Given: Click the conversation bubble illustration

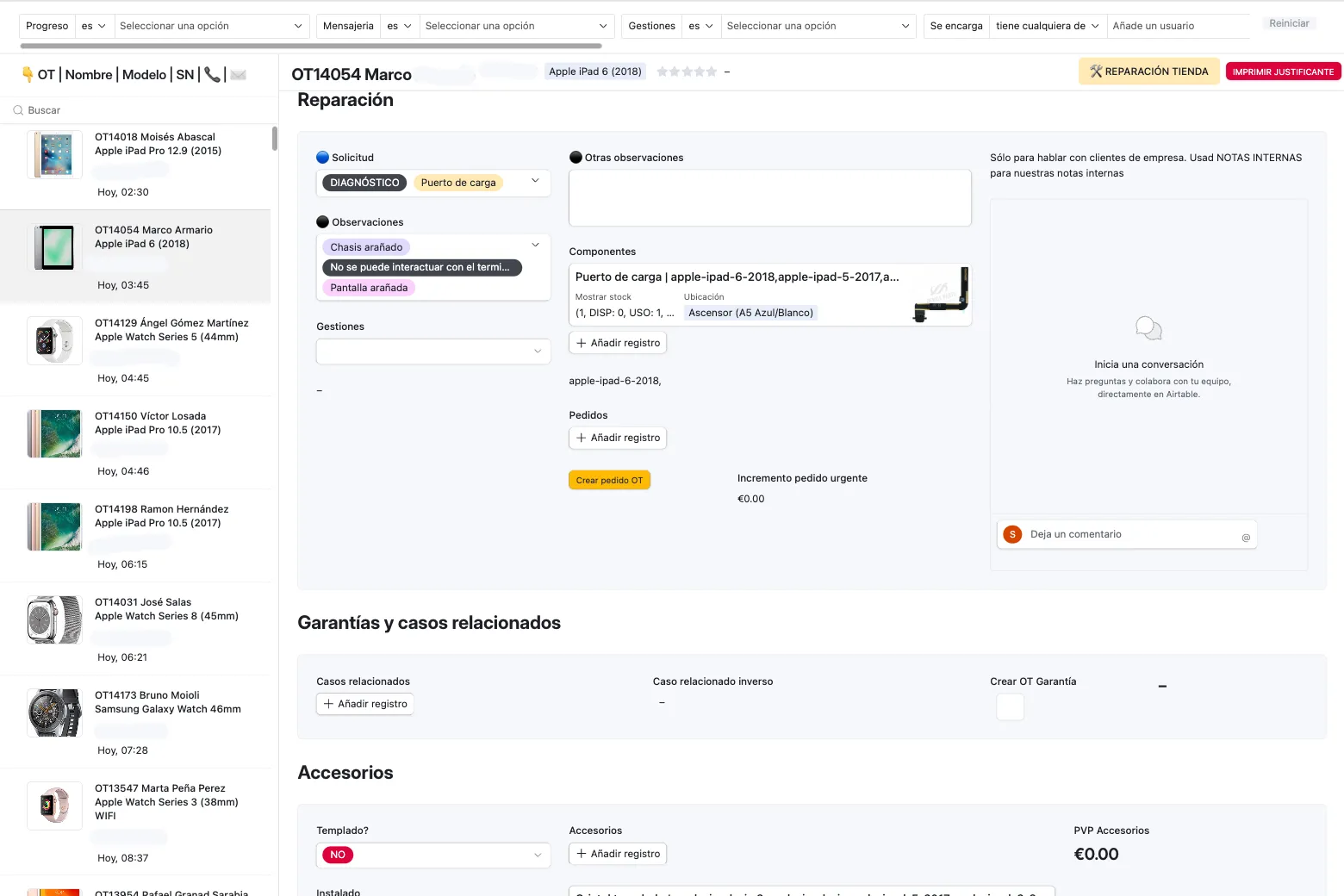Looking at the screenshot, I should point(1148,327).
